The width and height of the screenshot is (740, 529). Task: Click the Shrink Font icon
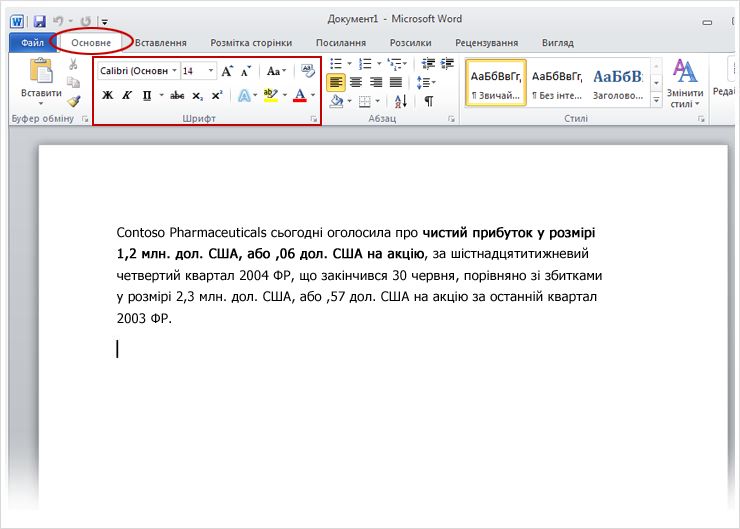pyautogui.click(x=245, y=71)
